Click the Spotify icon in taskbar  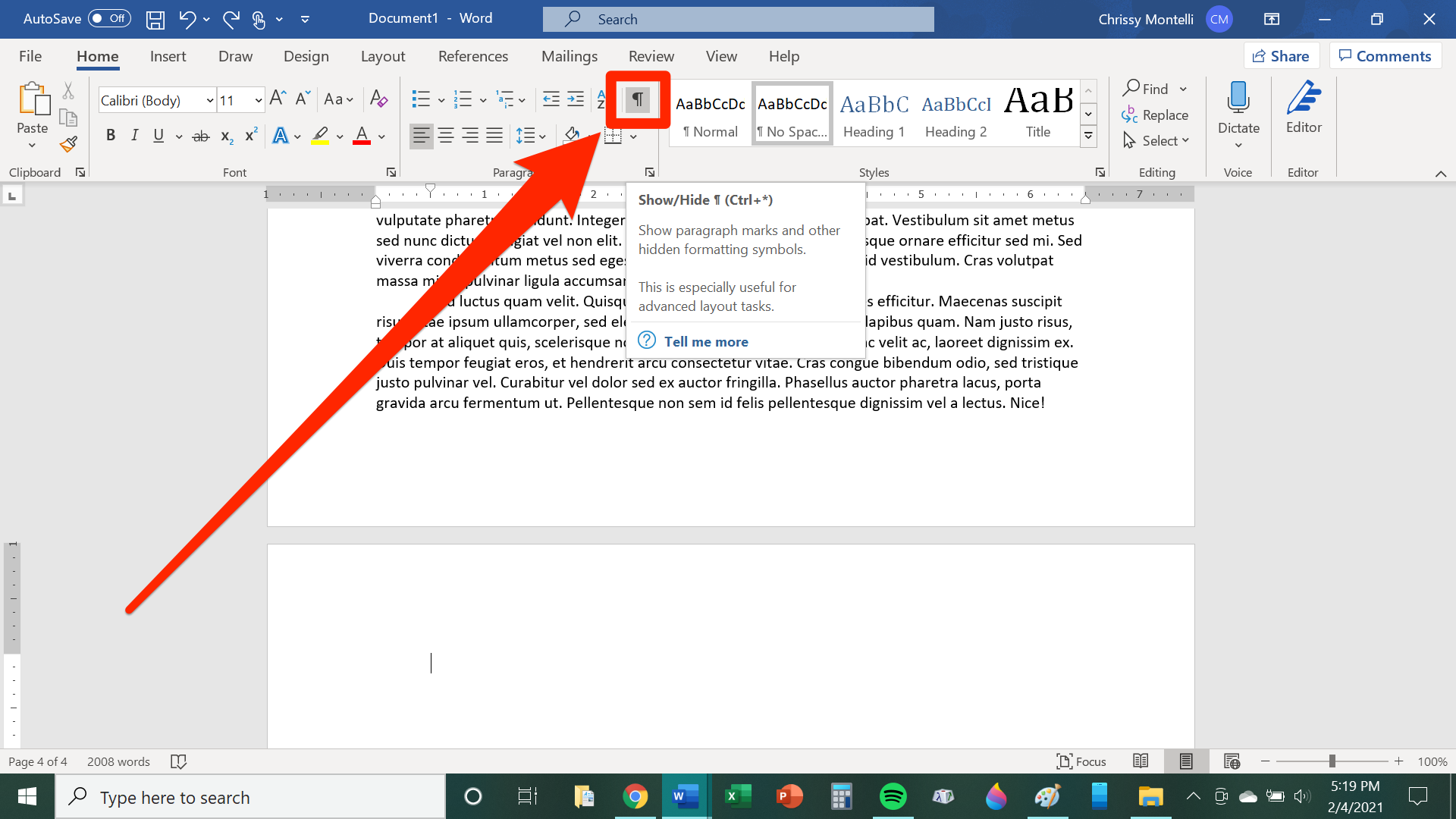coord(893,796)
